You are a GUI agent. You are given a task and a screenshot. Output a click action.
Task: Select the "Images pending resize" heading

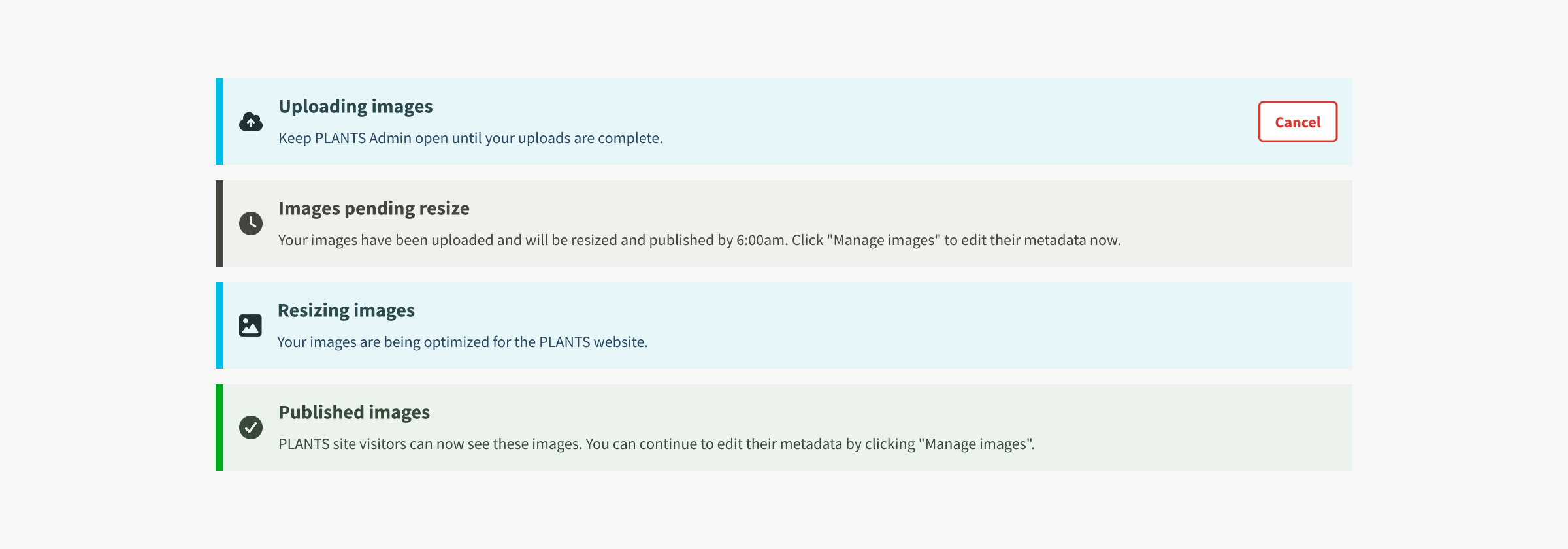pos(374,208)
